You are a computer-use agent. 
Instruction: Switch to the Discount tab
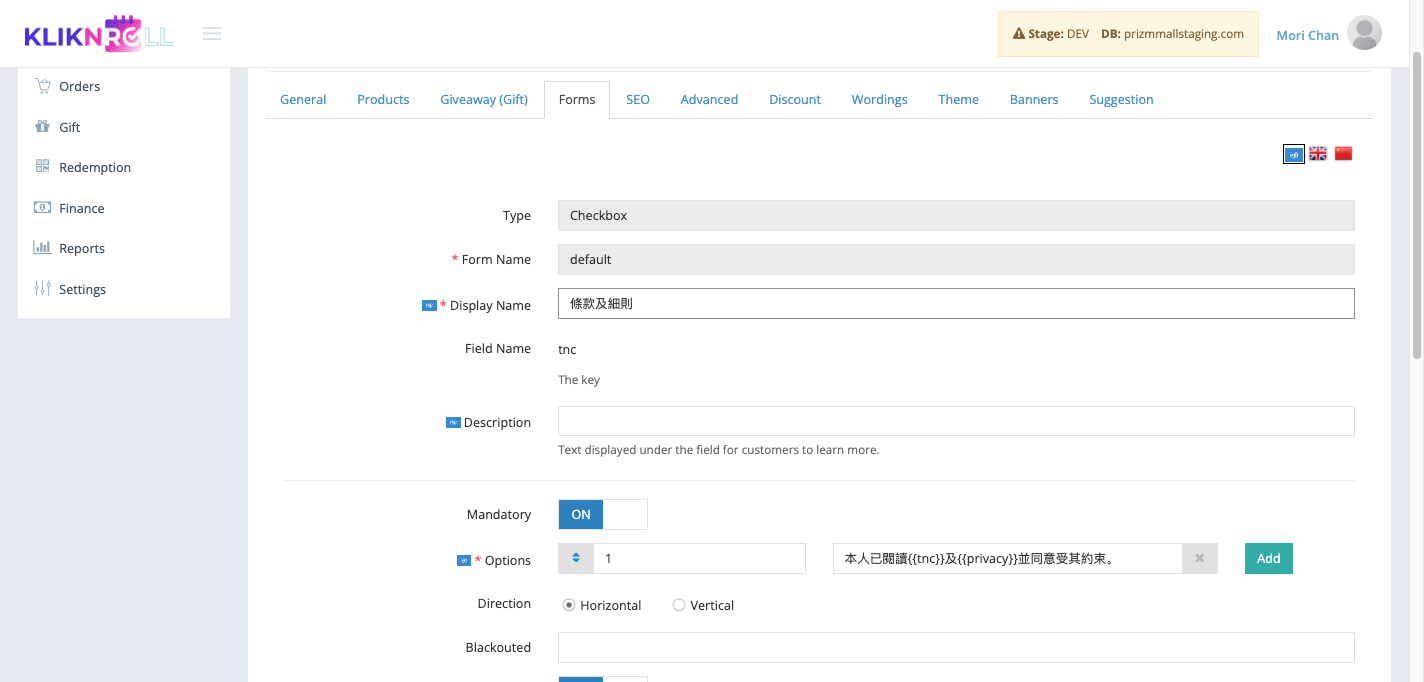click(x=795, y=99)
